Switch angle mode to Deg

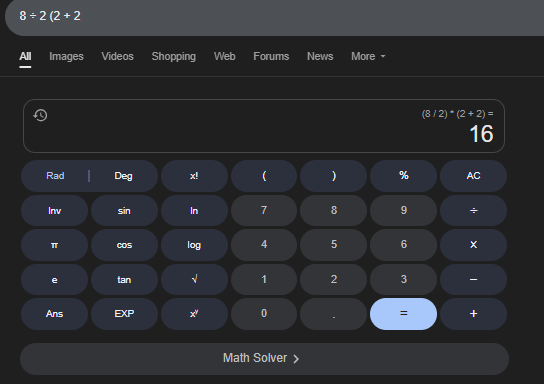124,176
